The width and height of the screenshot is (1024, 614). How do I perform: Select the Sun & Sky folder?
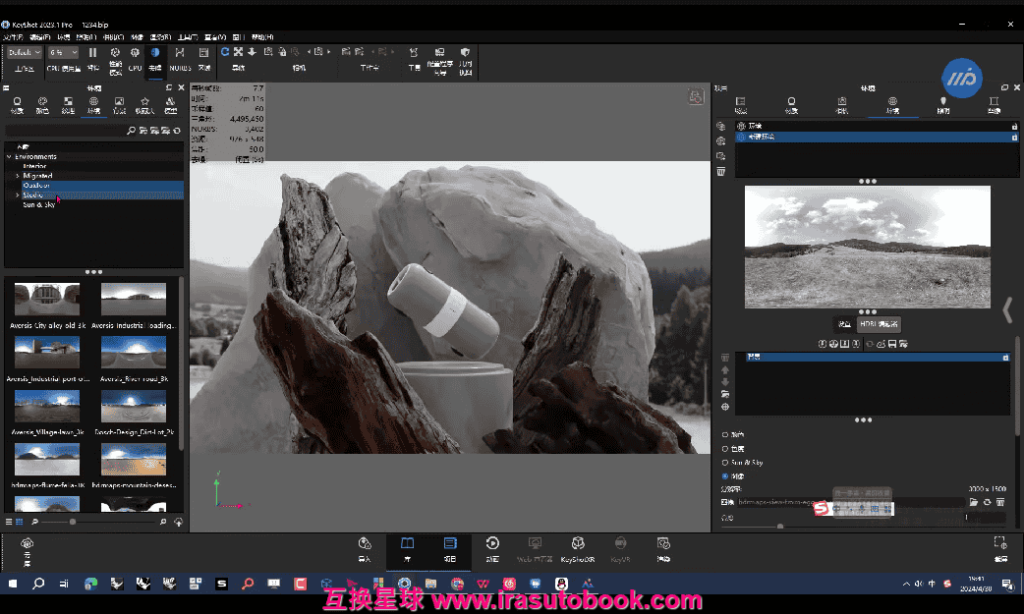click(x=39, y=204)
